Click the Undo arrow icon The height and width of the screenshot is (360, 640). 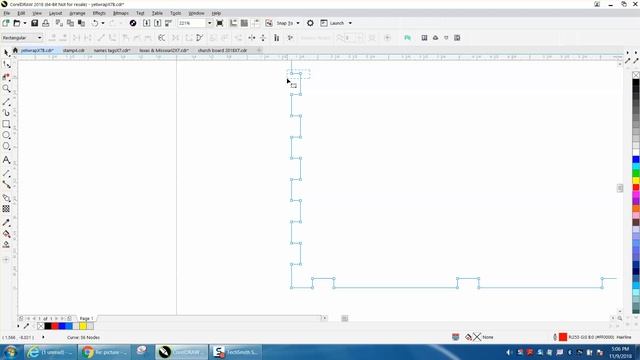(95, 23)
